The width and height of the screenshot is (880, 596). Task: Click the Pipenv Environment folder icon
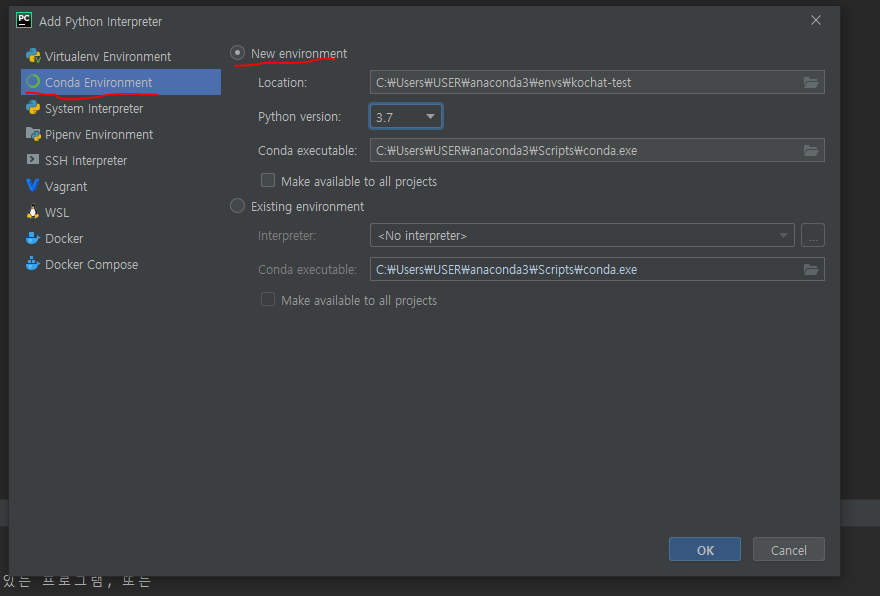pos(33,134)
